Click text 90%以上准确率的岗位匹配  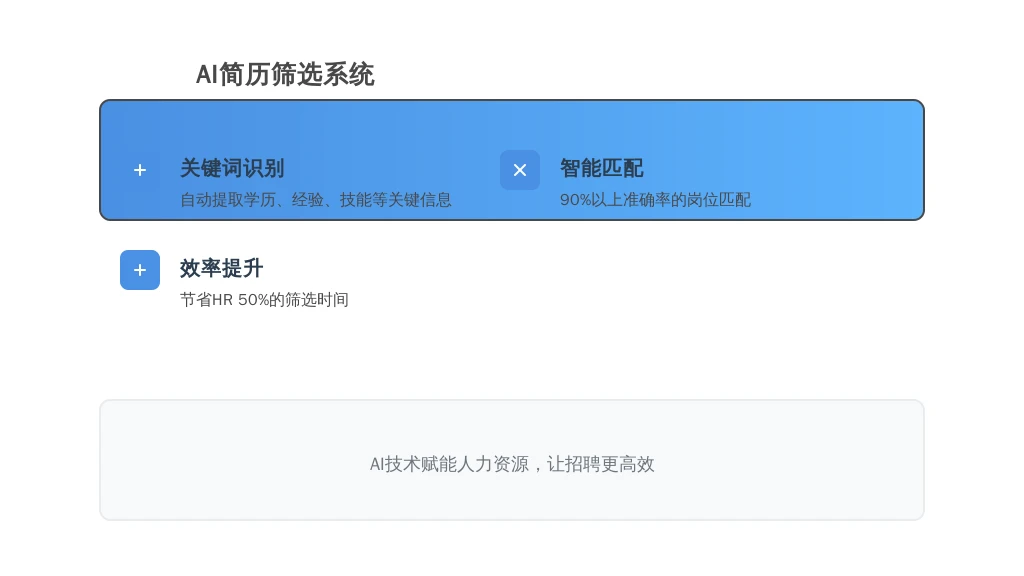click(655, 200)
